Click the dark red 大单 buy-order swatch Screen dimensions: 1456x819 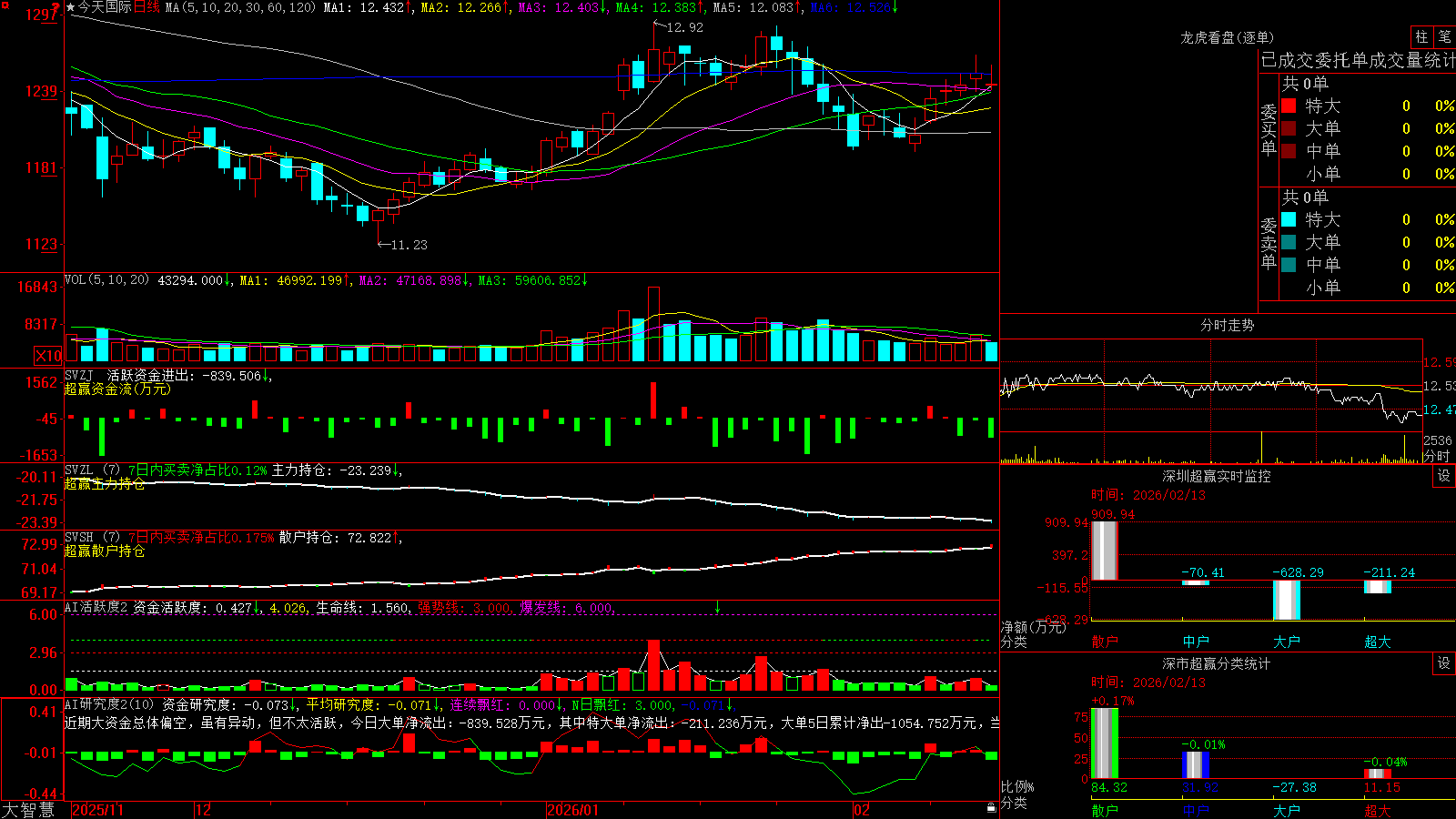pyautogui.click(x=1289, y=128)
